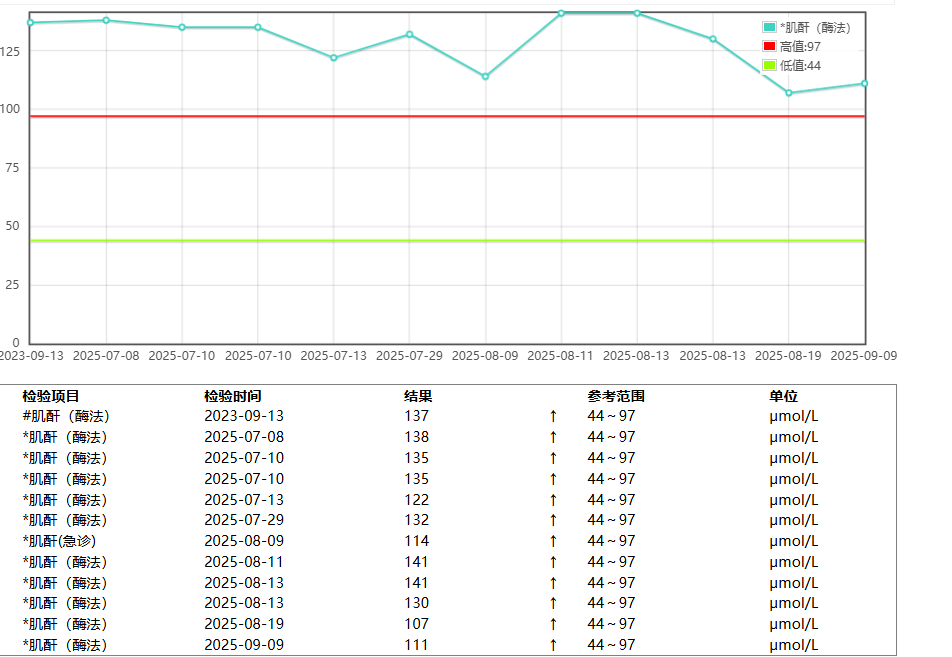
Task: Click the 参考范围 column header
Action: [616, 396]
